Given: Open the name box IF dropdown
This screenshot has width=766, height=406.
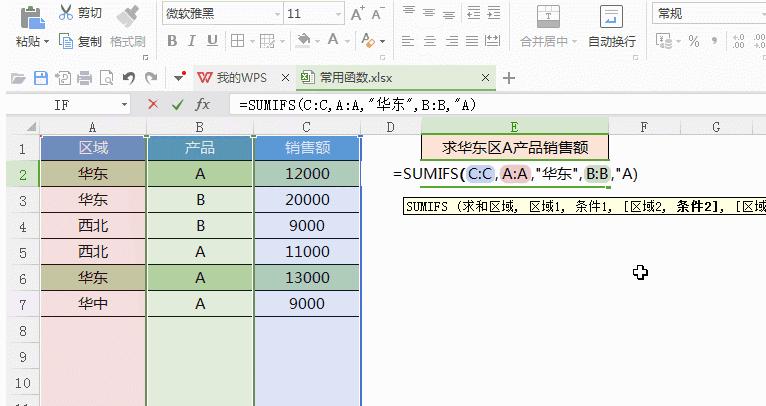Looking at the screenshot, I should coord(124,105).
